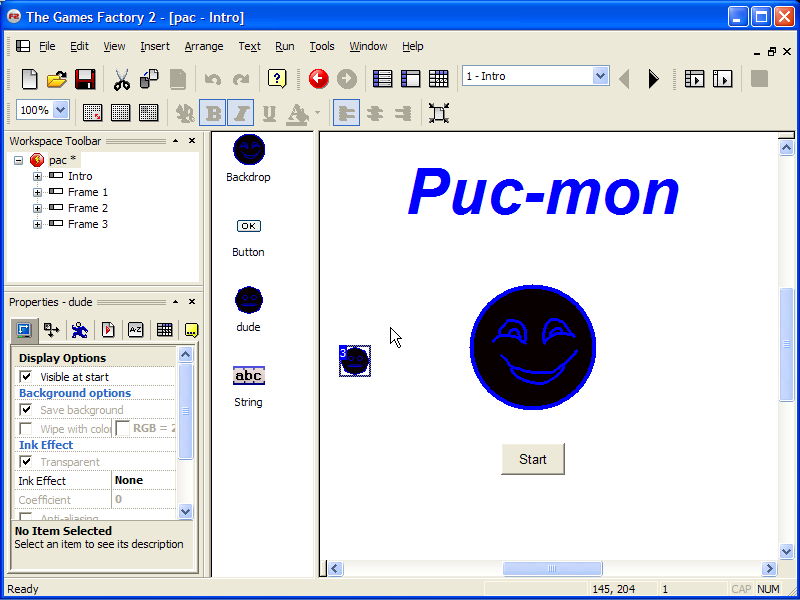Viewport: 800px width, 600px height.
Task: Toggle bold text formatting
Action: 211,113
